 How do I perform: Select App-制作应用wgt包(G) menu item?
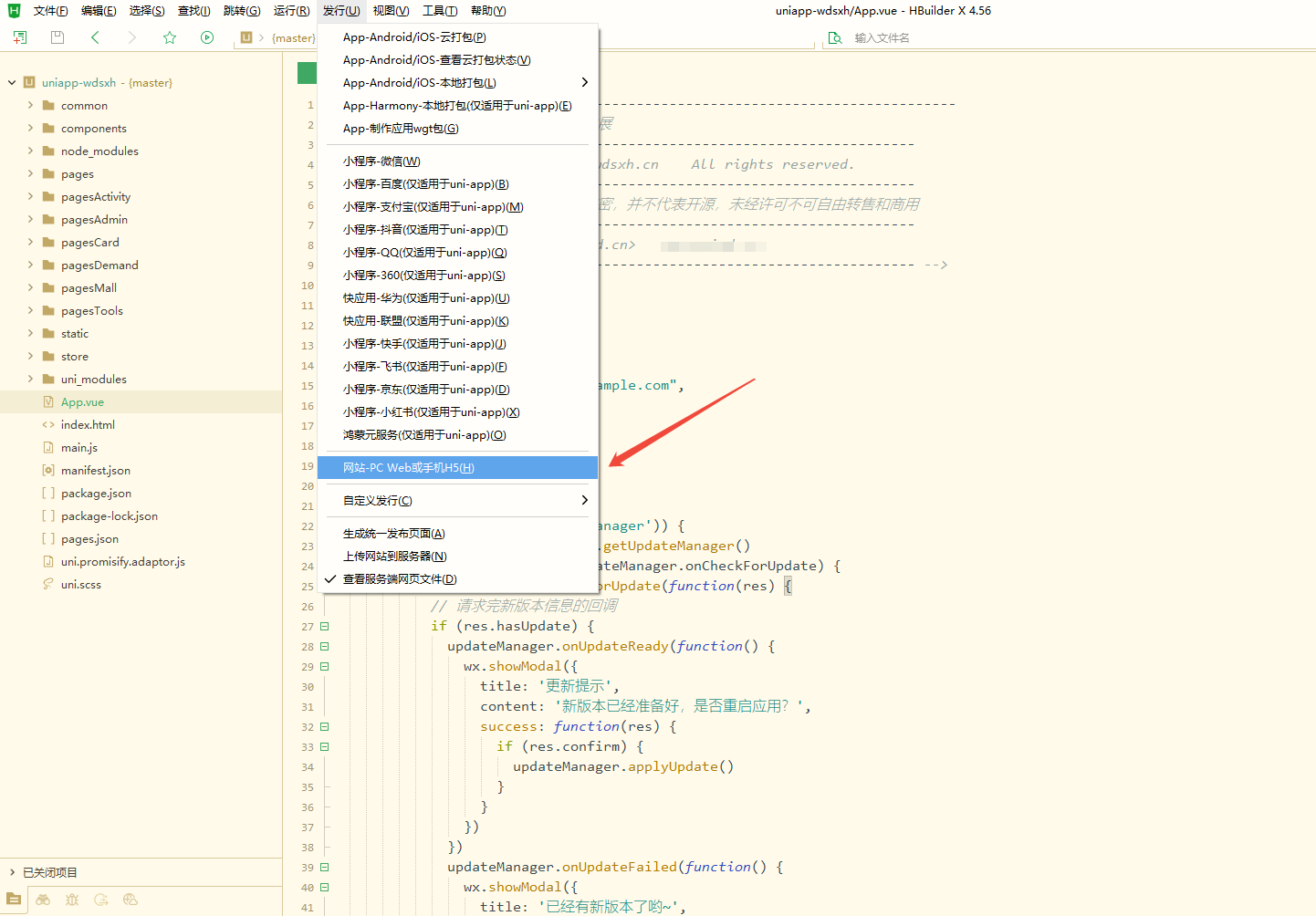[457, 128]
